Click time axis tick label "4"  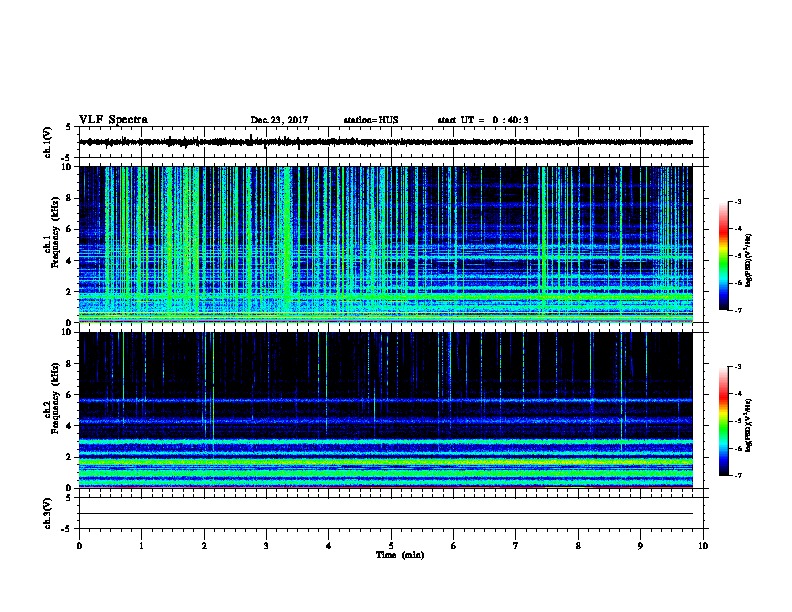(329, 546)
